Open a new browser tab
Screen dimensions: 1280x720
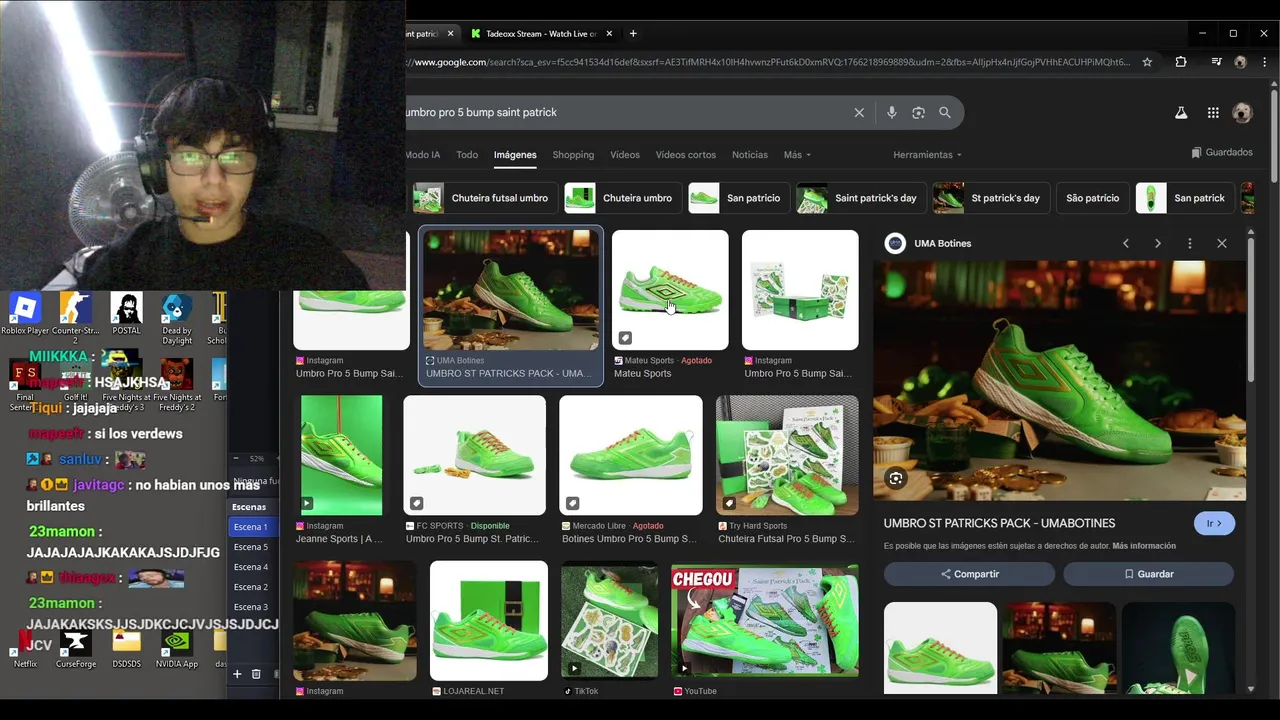tap(633, 34)
